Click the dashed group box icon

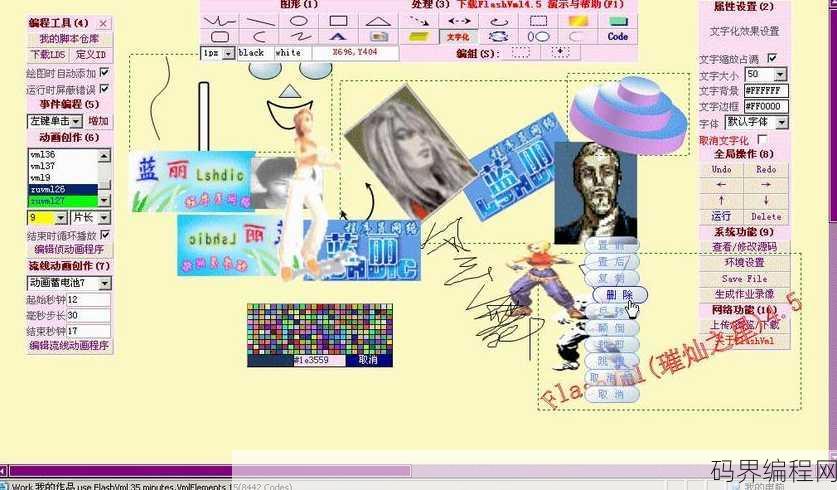click(x=521, y=52)
